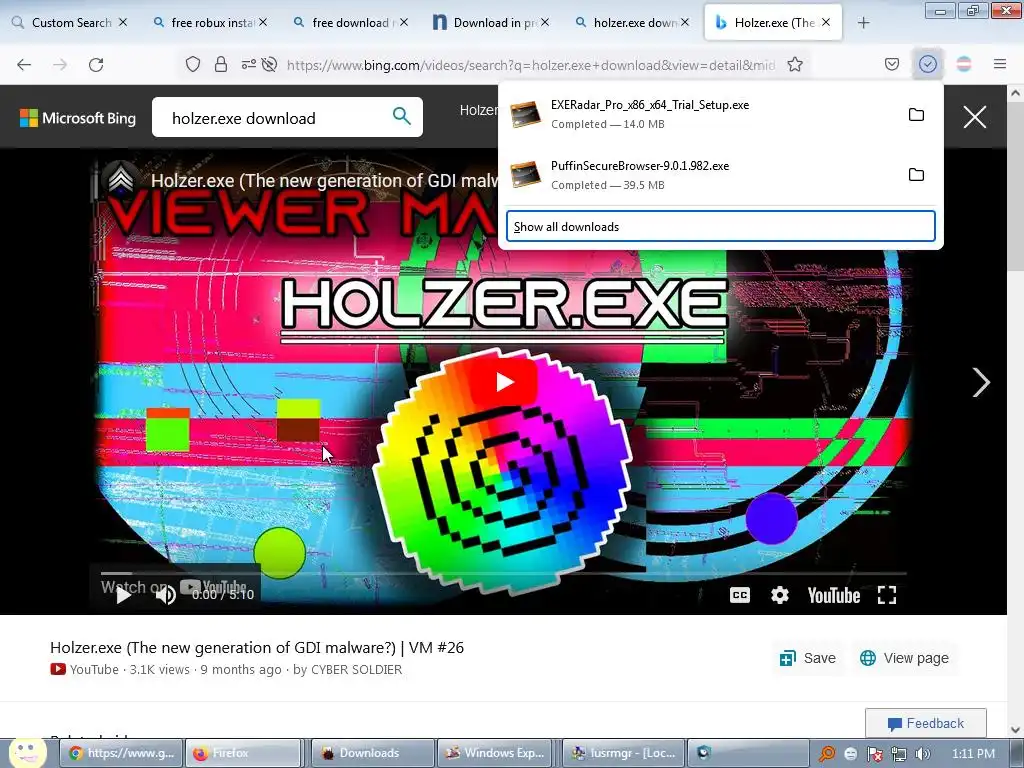1024x768 pixels.
Task: Bookmark this page with the star icon
Action: (x=795, y=64)
